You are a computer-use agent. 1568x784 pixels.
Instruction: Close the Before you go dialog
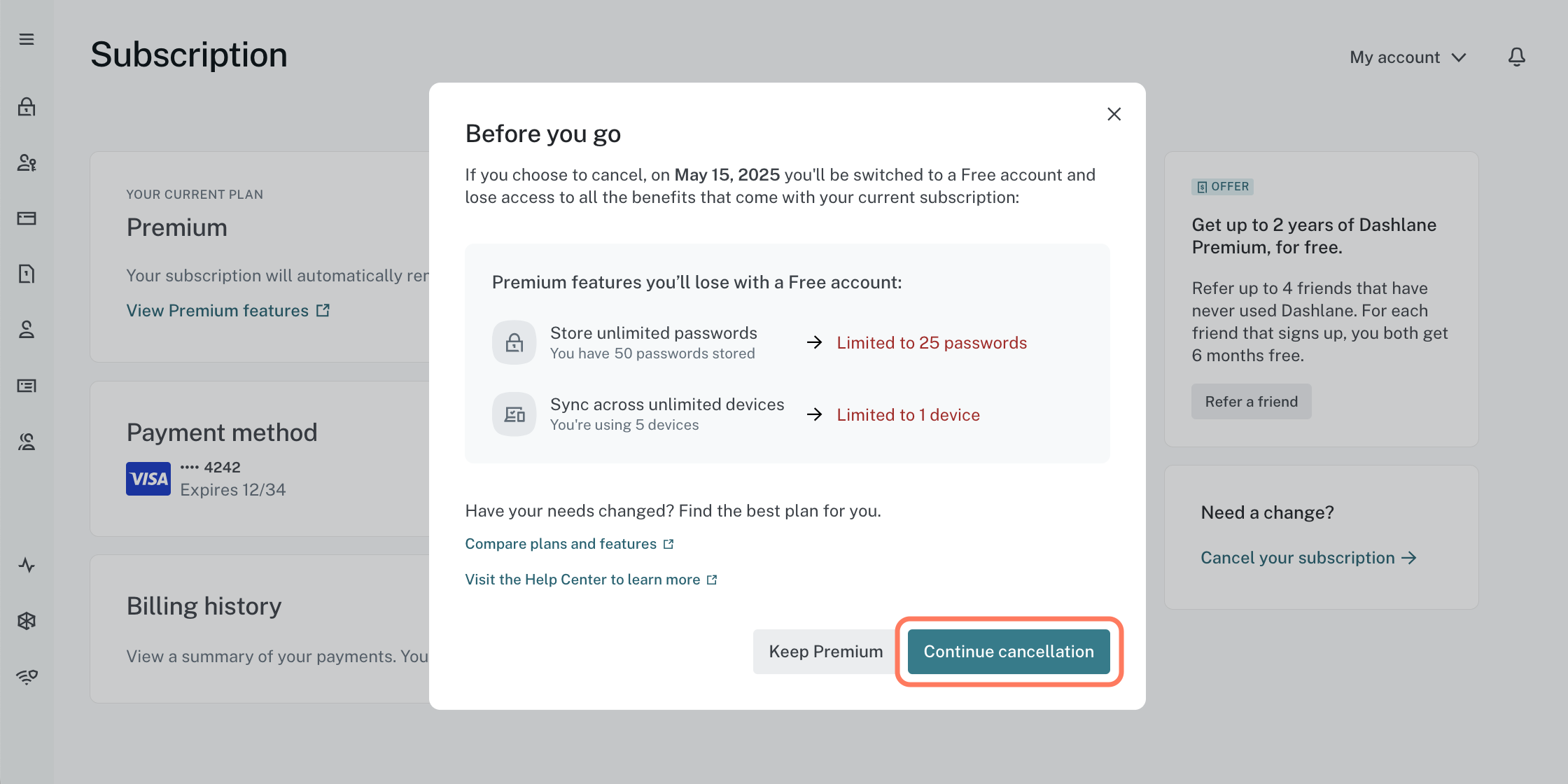(1114, 114)
